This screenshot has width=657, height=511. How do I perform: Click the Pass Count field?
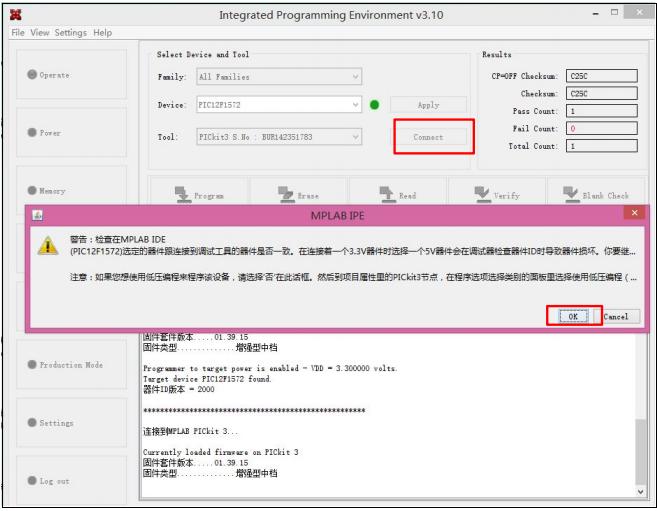pos(602,111)
